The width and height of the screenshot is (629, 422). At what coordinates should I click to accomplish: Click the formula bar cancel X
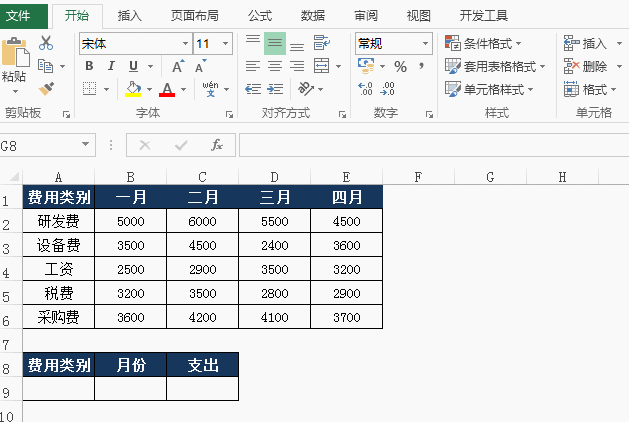pyautogui.click(x=145, y=145)
